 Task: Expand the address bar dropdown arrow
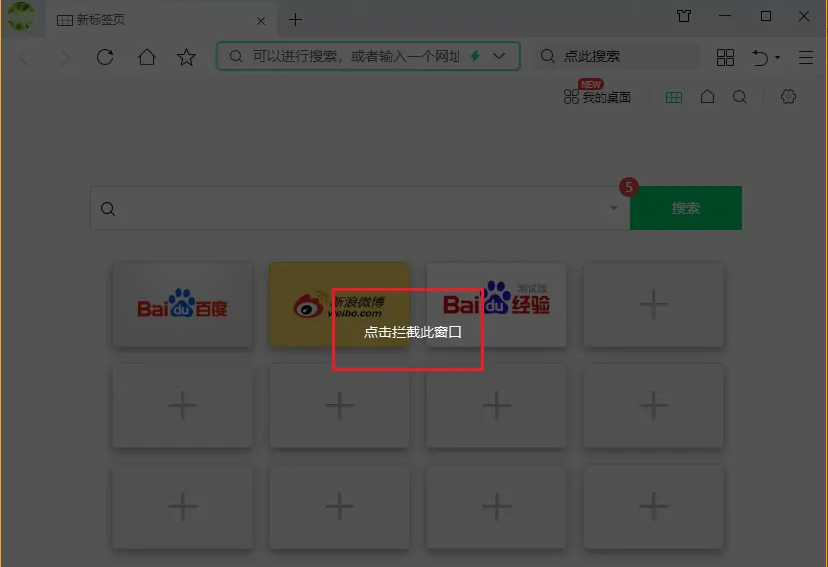coord(499,56)
